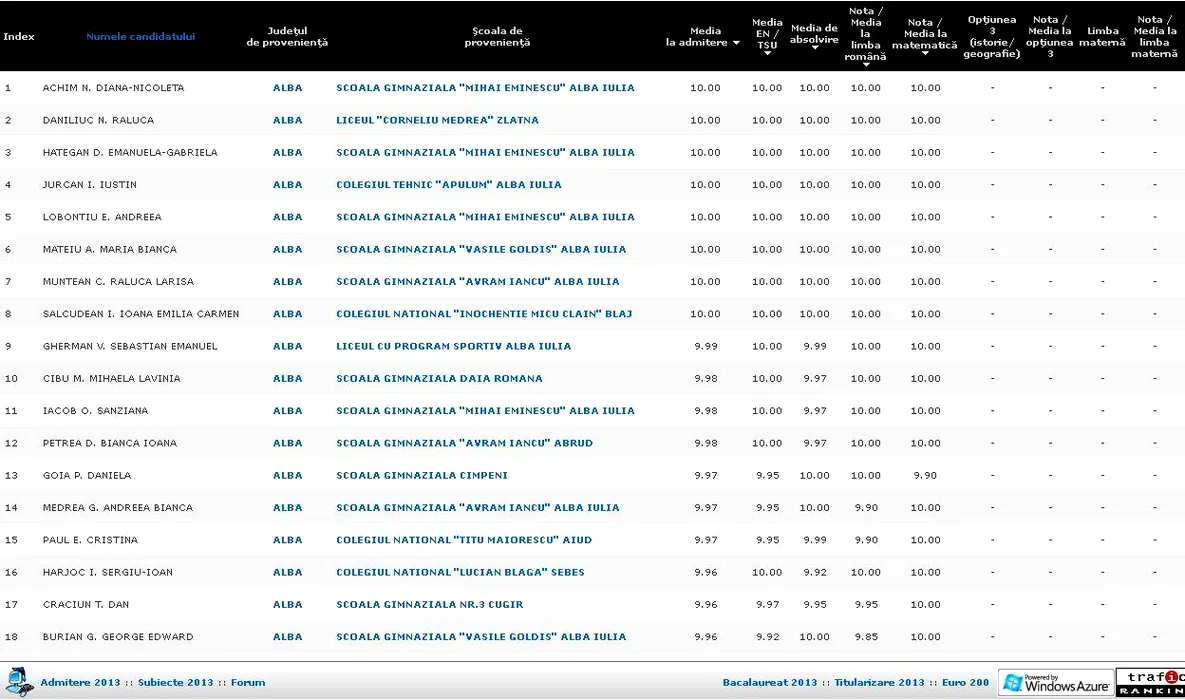
Task: Open Bacalaureat 2013 link
Action: [769, 683]
